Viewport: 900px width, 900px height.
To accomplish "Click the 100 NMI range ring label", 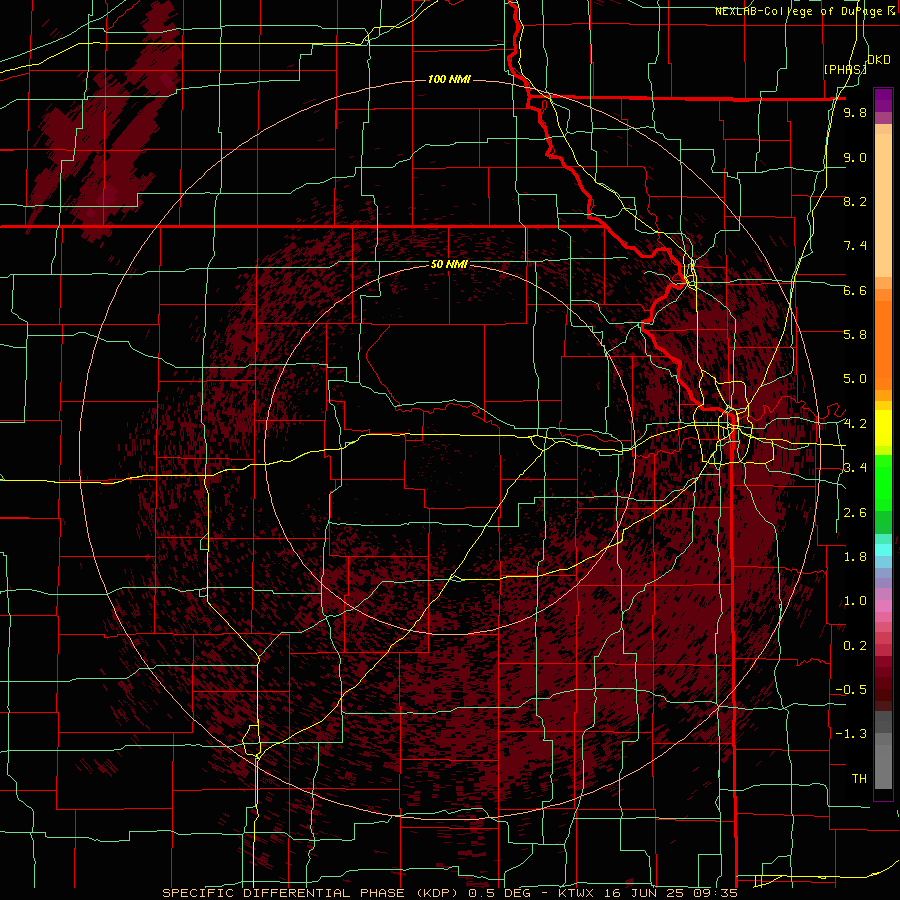I will 449,79.
